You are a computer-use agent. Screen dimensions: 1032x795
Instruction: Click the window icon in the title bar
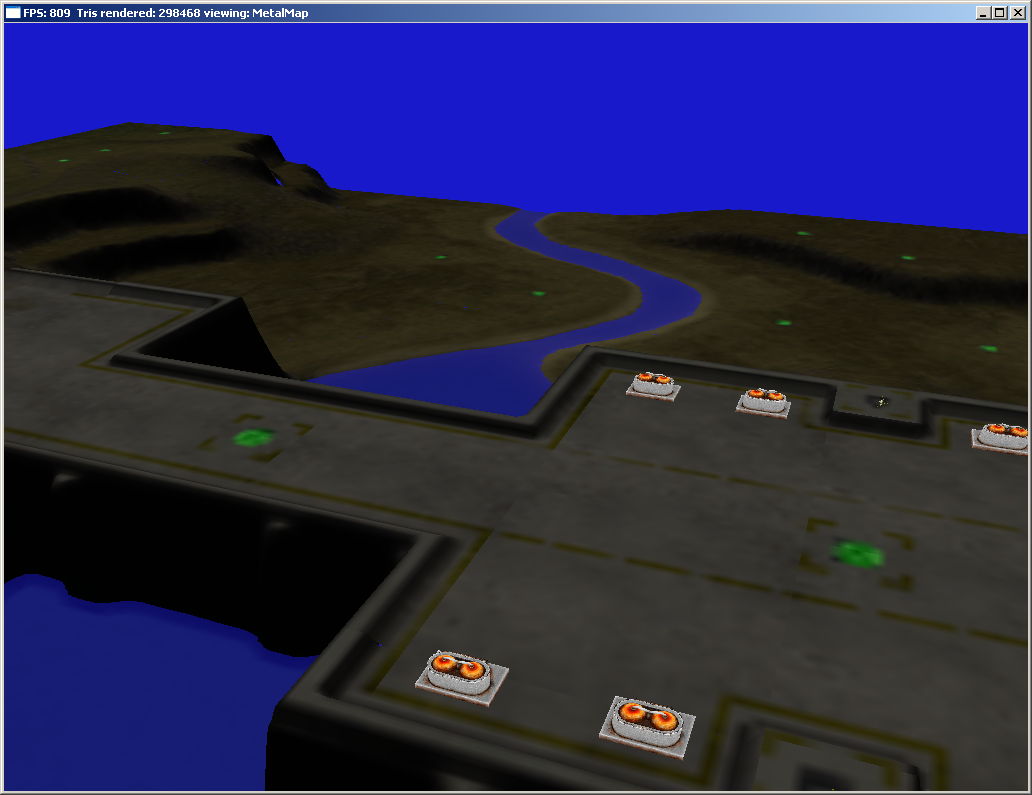point(13,13)
